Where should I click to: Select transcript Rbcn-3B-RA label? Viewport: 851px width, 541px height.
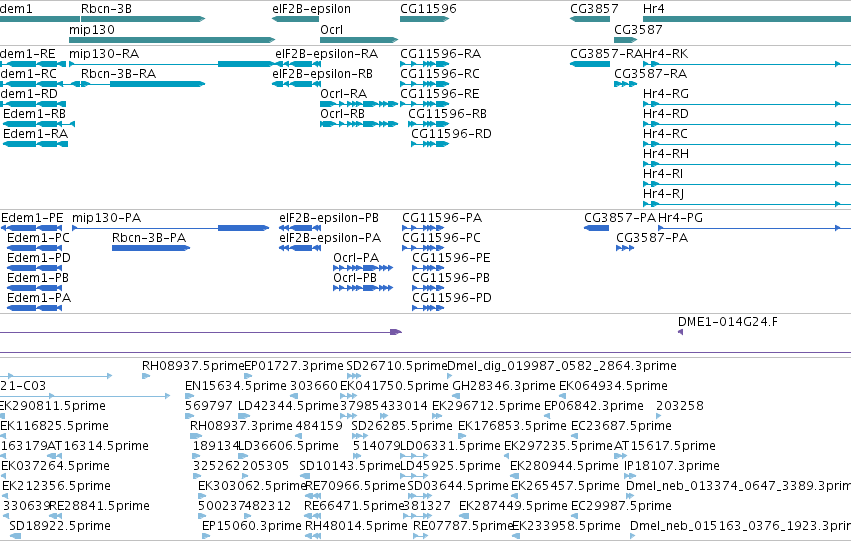pyautogui.click(x=118, y=74)
